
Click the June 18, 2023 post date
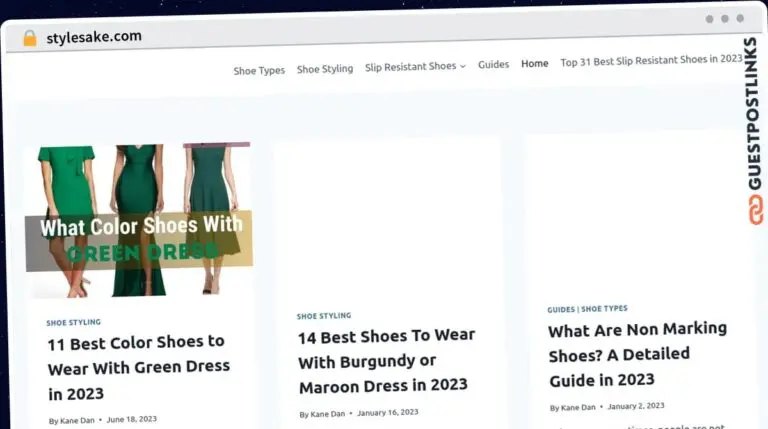point(132,419)
